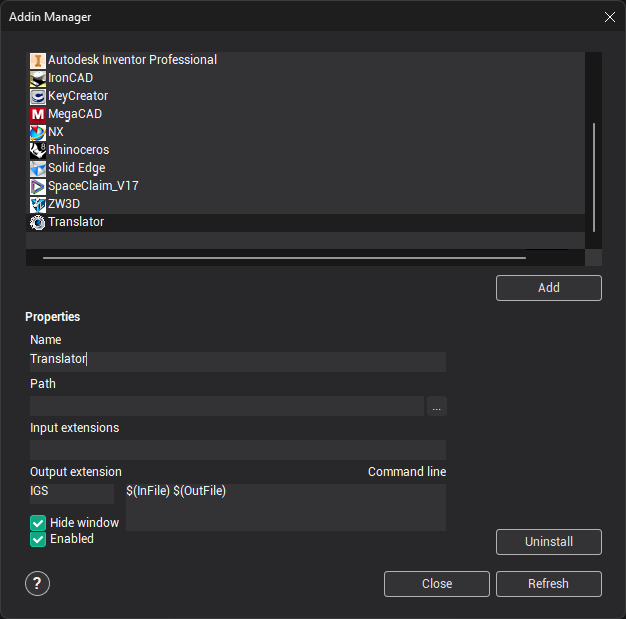626x619 pixels.
Task: Click the Name text field
Action: click(x=237, y=361)
